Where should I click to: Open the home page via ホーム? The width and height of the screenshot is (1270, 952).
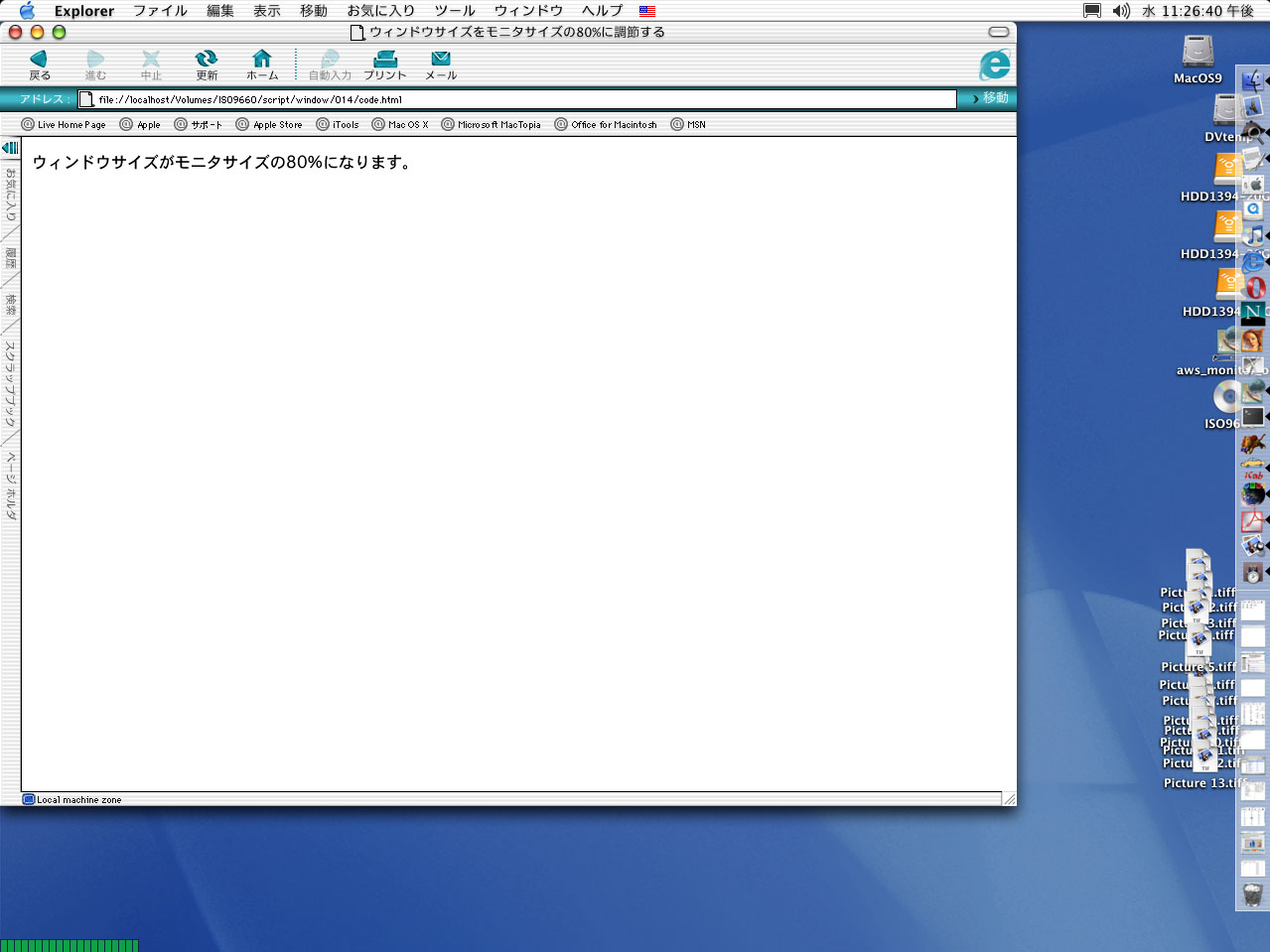click(x=262, y=66)
